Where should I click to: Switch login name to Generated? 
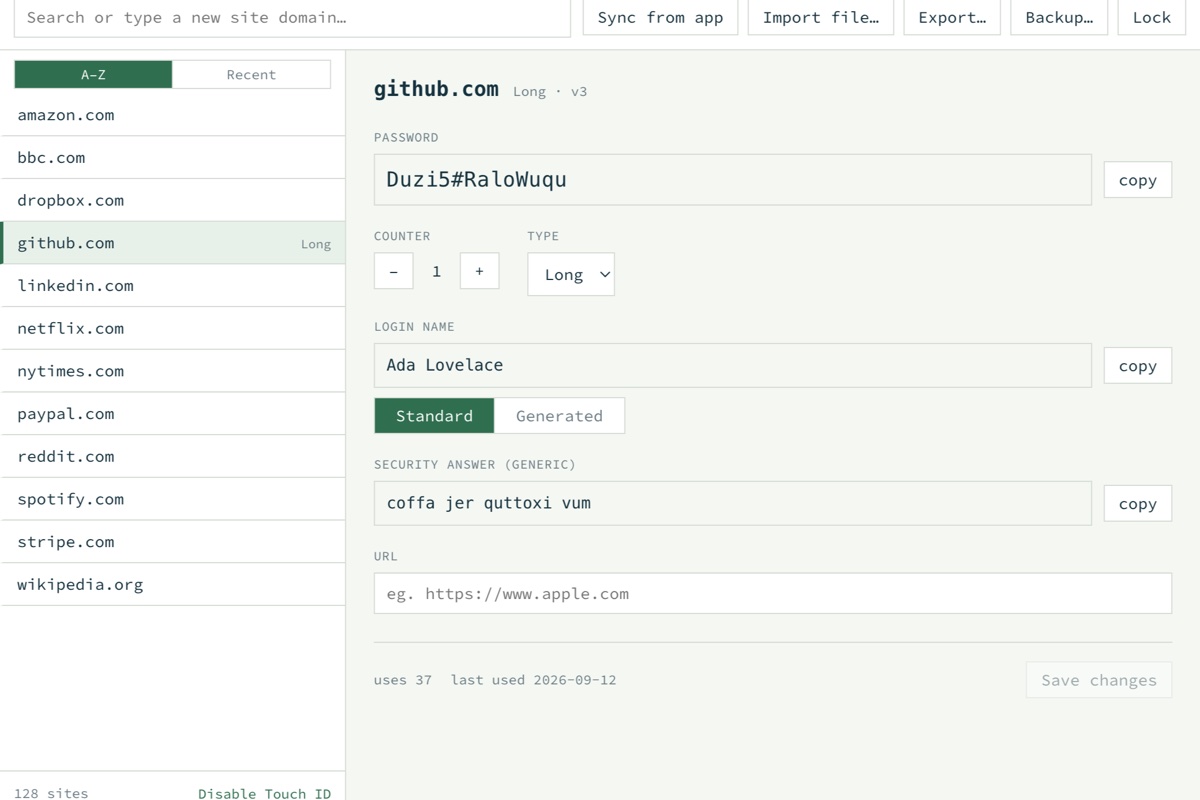click(x=560, y=416)
